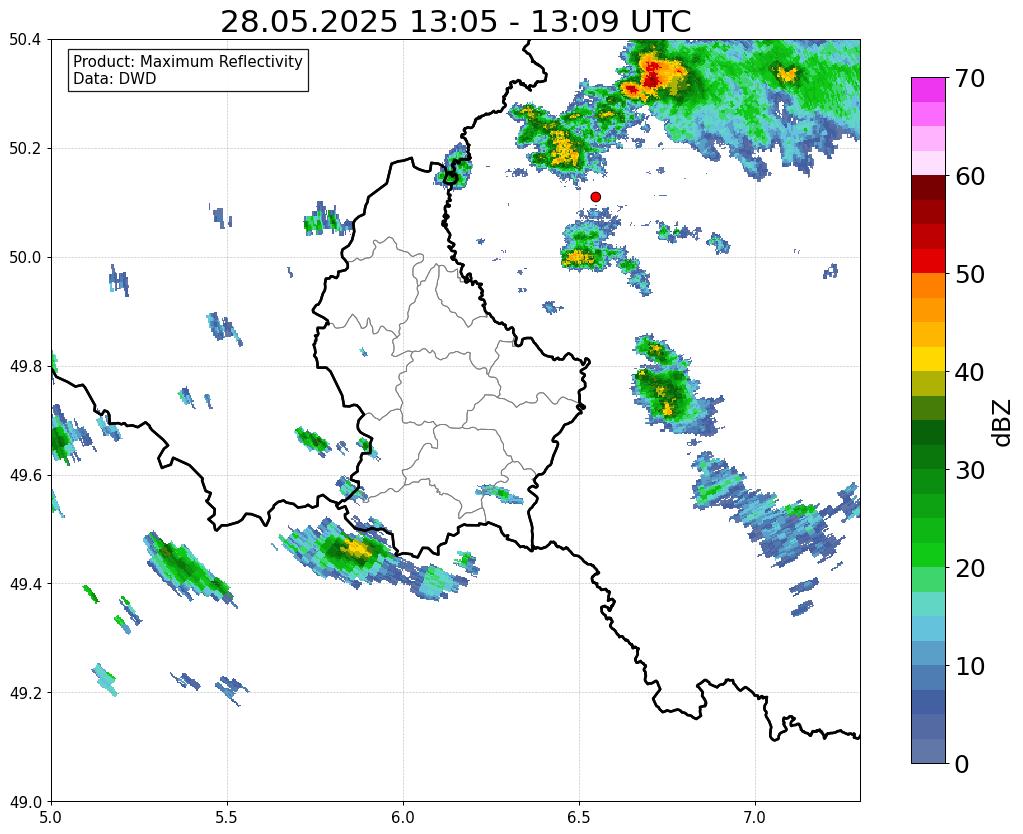The width and height of the screenshot is (1023, 834).
Task: Click the title timestamp '28.05.2025 13:05 - 13:09 UTC'
Action: point(455,22)
